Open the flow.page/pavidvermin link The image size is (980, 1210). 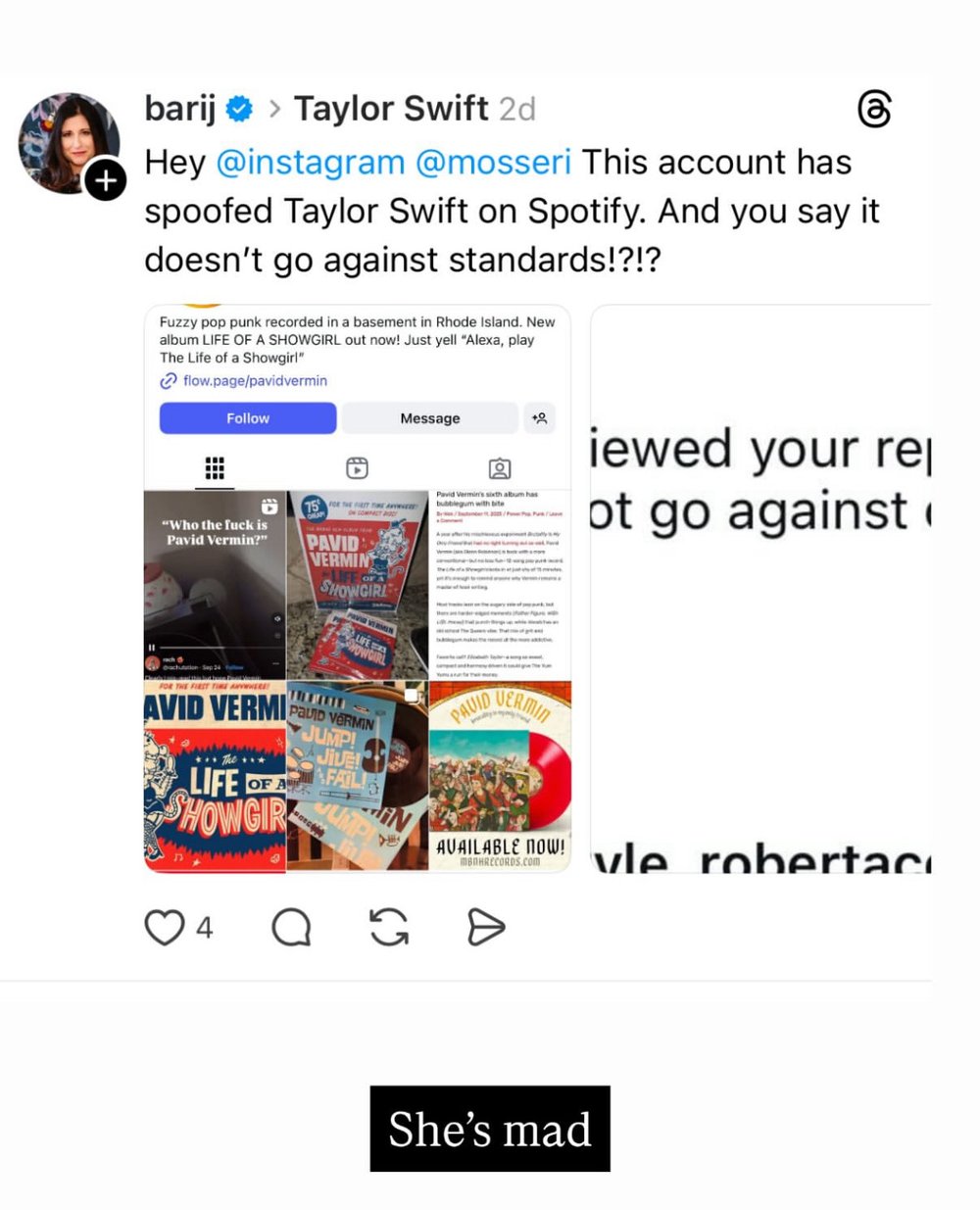point(255,380)
